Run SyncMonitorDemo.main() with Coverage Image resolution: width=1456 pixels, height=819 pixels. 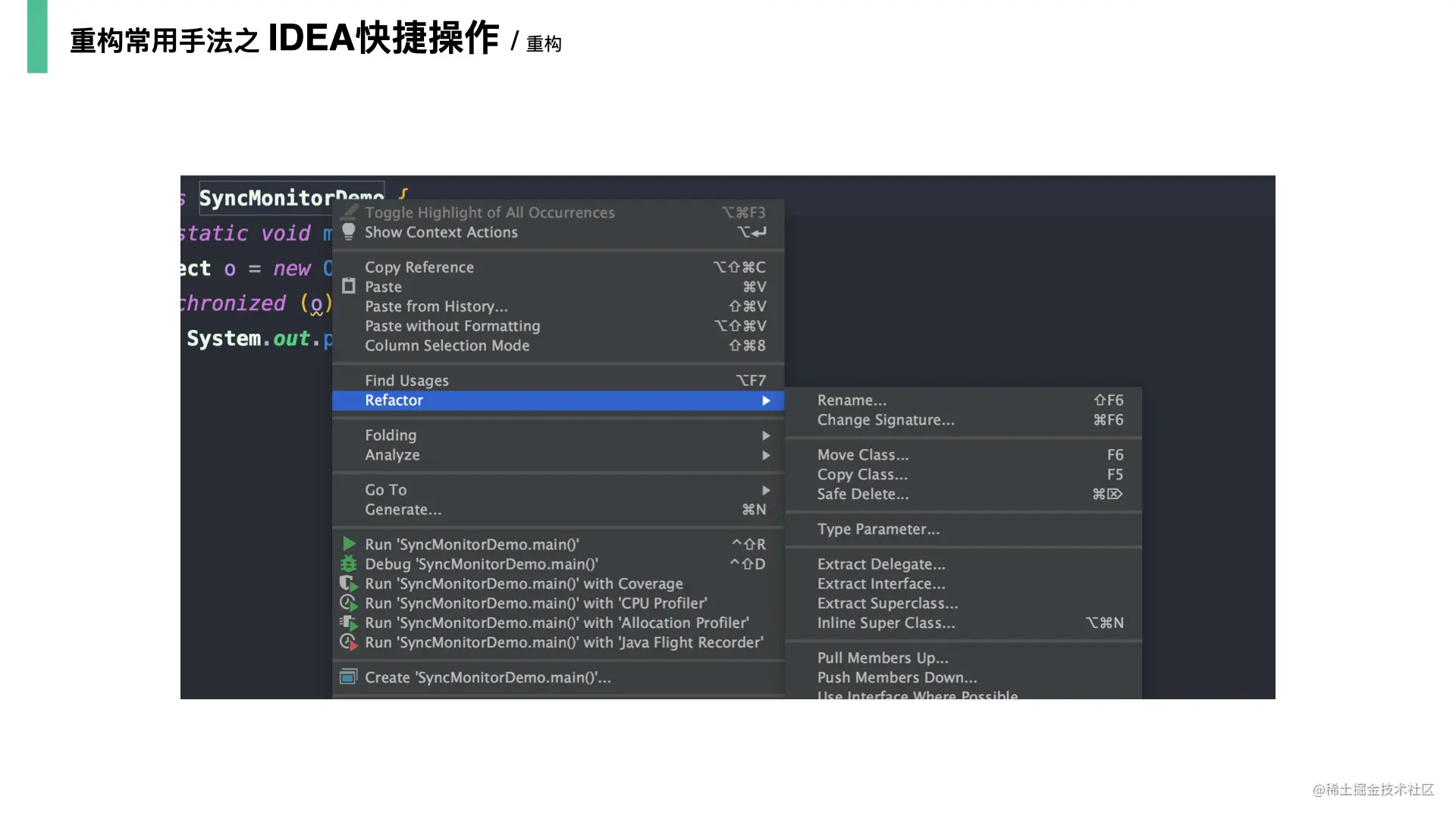[x=558, y=584]
